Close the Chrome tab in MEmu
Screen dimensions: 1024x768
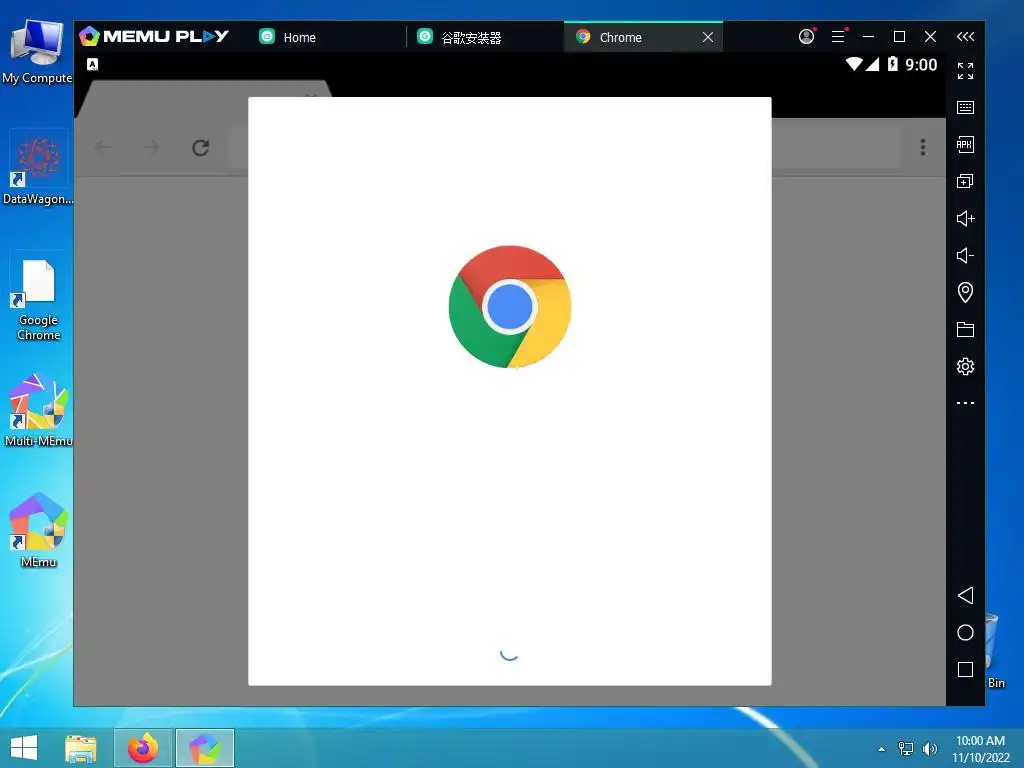pyautogui.click(x=708, y=37)
